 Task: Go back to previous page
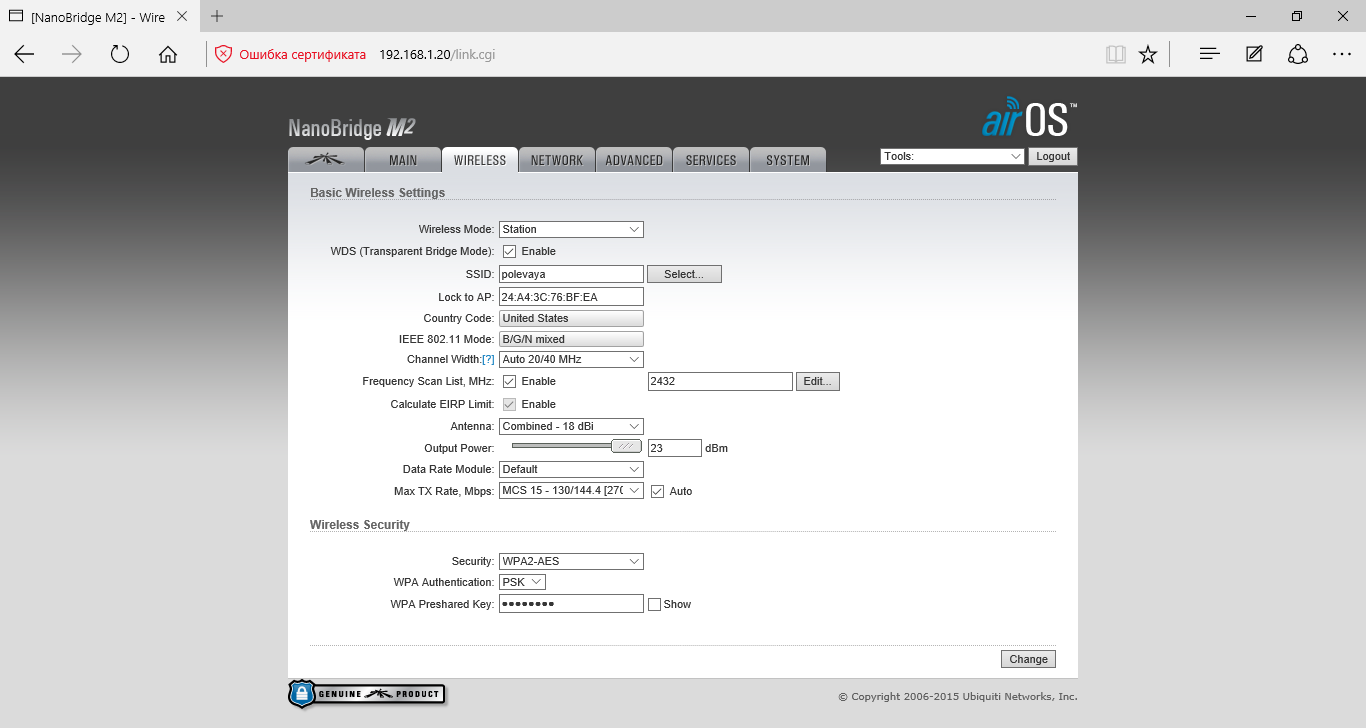24,54
